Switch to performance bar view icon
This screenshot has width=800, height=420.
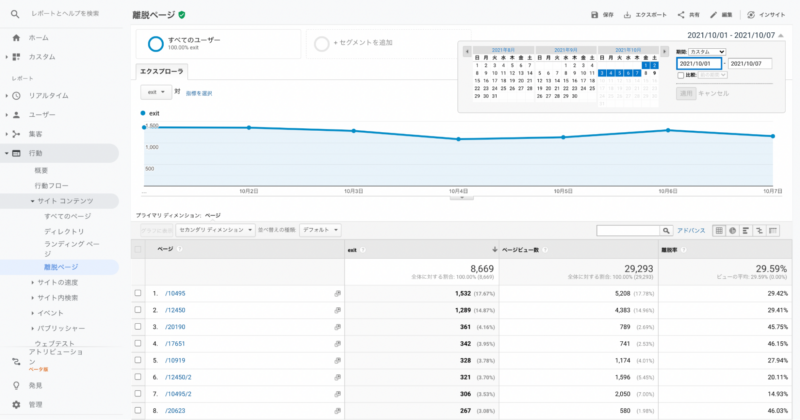pyautogui.click(x=746, y=231)
